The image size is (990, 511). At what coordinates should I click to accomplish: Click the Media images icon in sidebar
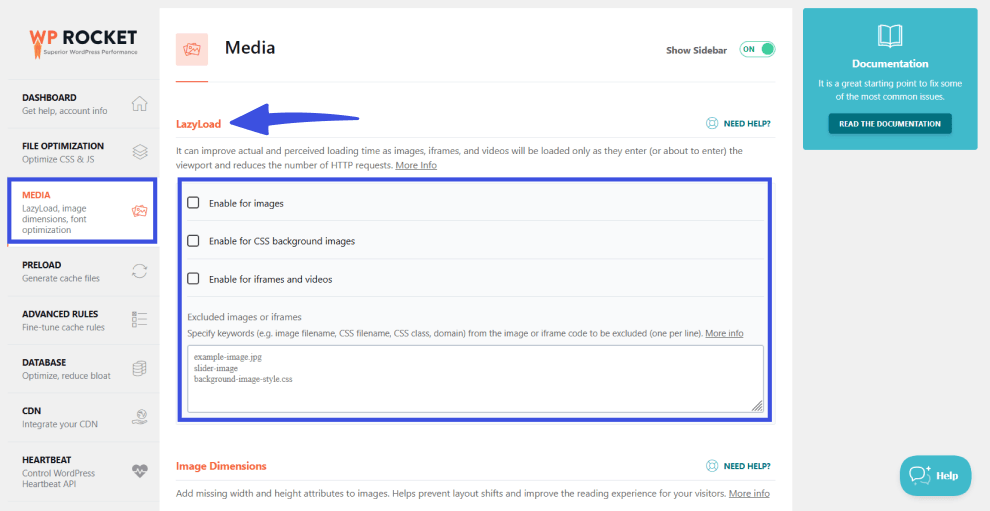click(140, 212)
